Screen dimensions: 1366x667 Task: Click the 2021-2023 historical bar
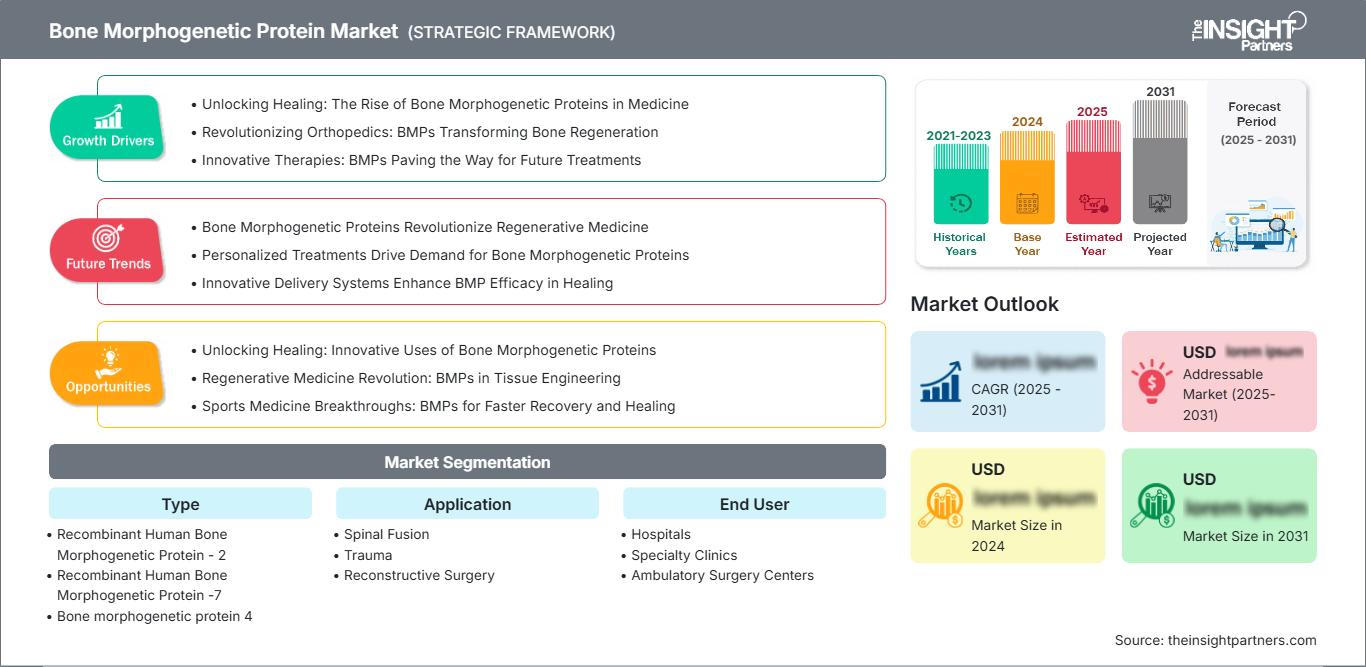[x=960, y=184]
